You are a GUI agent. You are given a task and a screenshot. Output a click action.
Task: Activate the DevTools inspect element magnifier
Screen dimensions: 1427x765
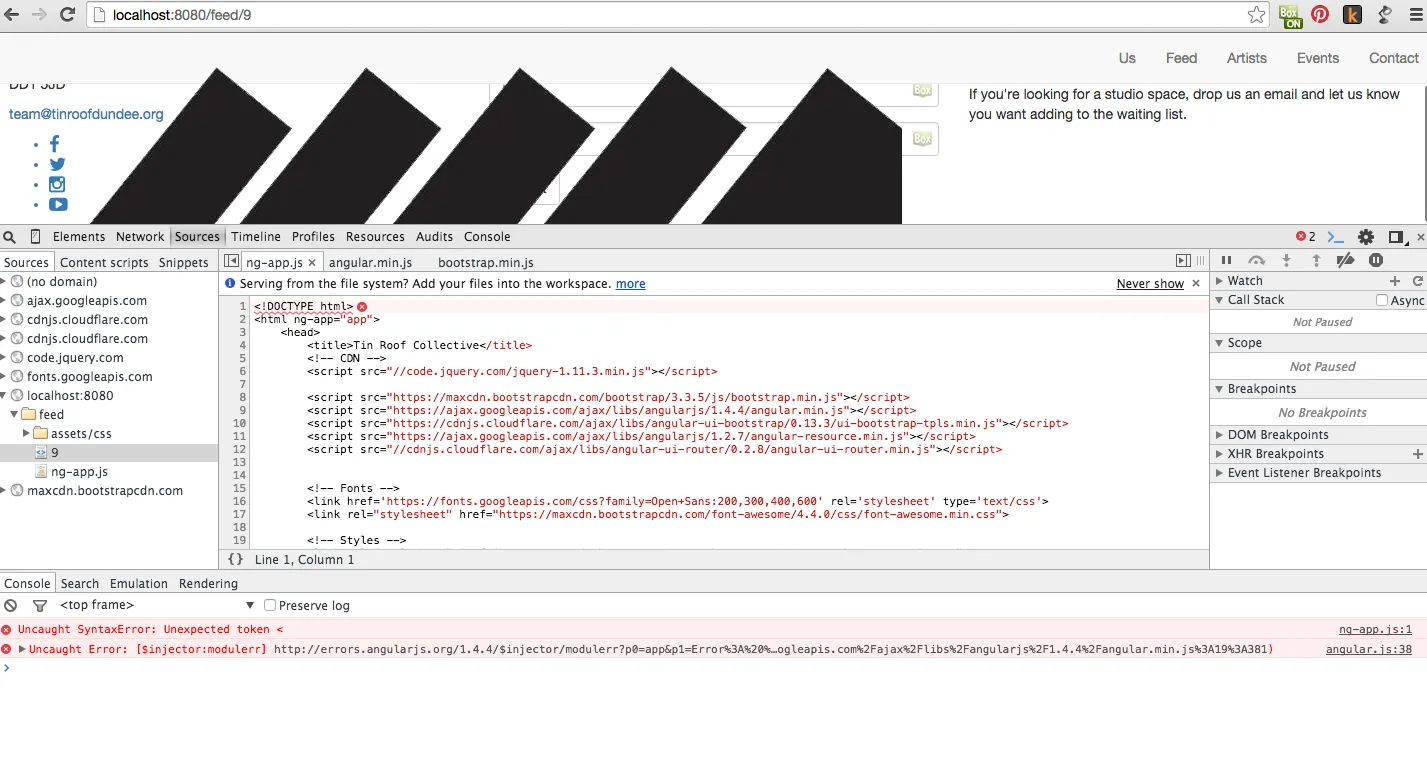10,237
